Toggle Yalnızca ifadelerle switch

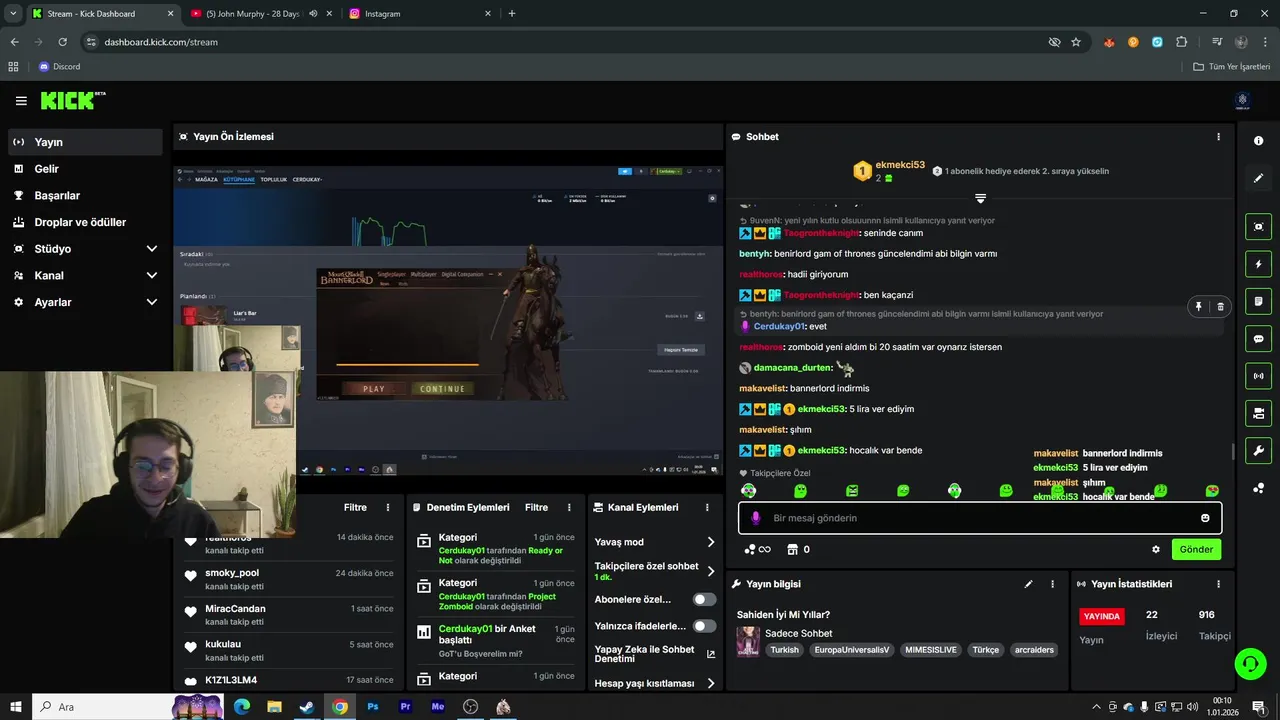click(x=705, y=626)
